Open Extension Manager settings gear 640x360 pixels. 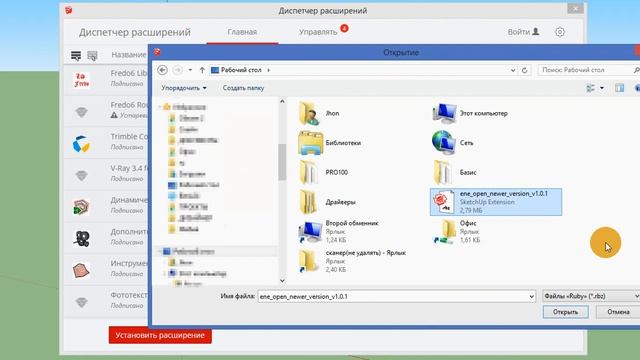[x=560, y=32]
